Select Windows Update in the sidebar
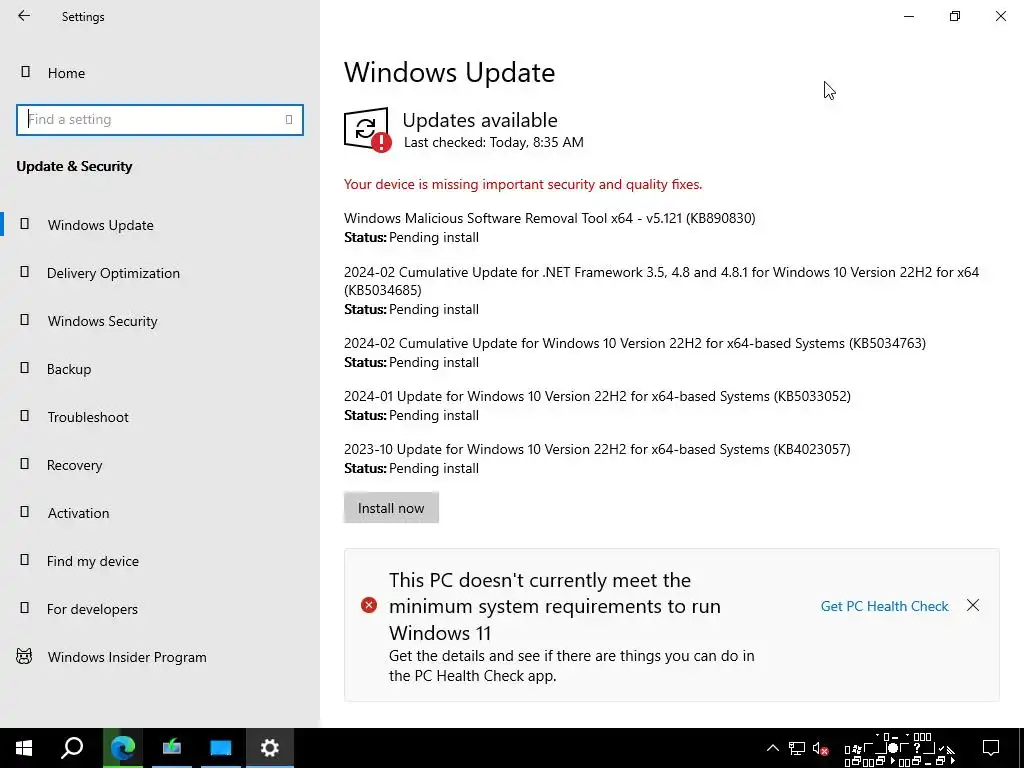 [101, 225]
